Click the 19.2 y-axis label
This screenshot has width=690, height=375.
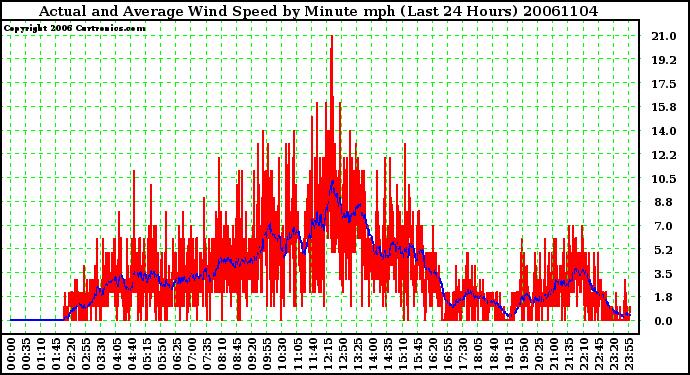tap(664, 60)
